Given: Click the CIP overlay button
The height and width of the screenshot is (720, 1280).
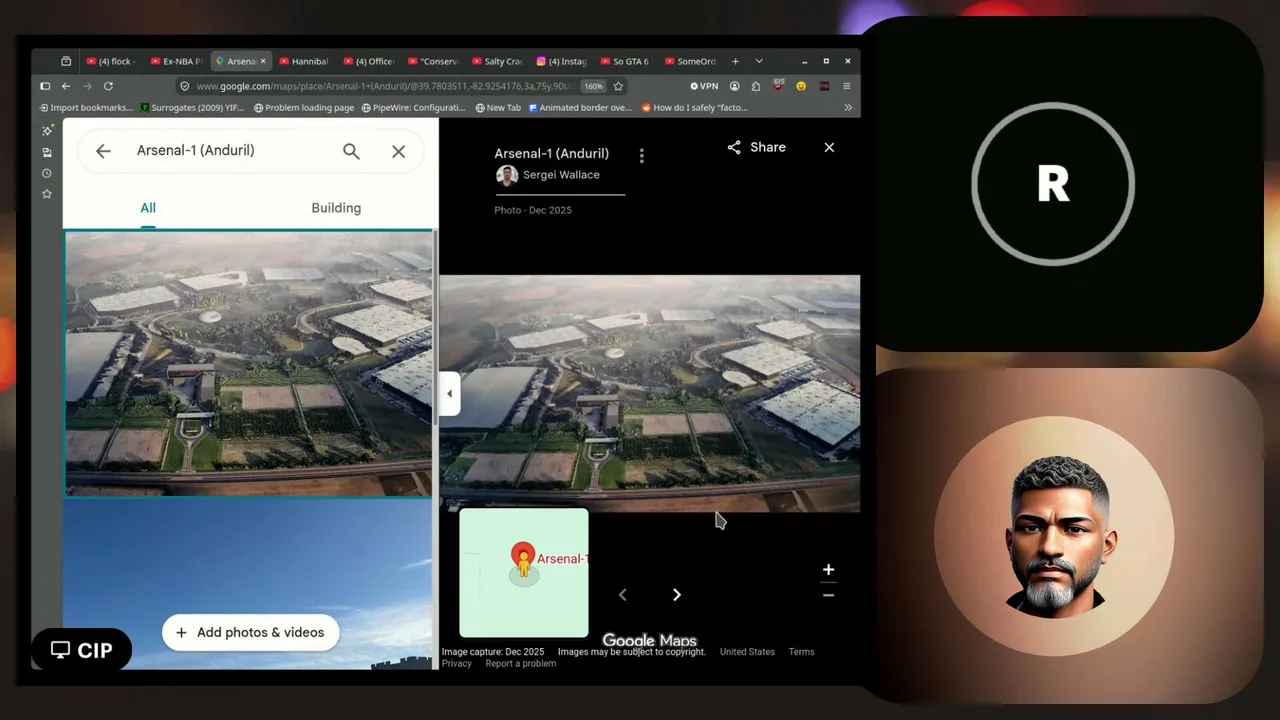Looking at the screenshot, I should [x=82, y=650].
